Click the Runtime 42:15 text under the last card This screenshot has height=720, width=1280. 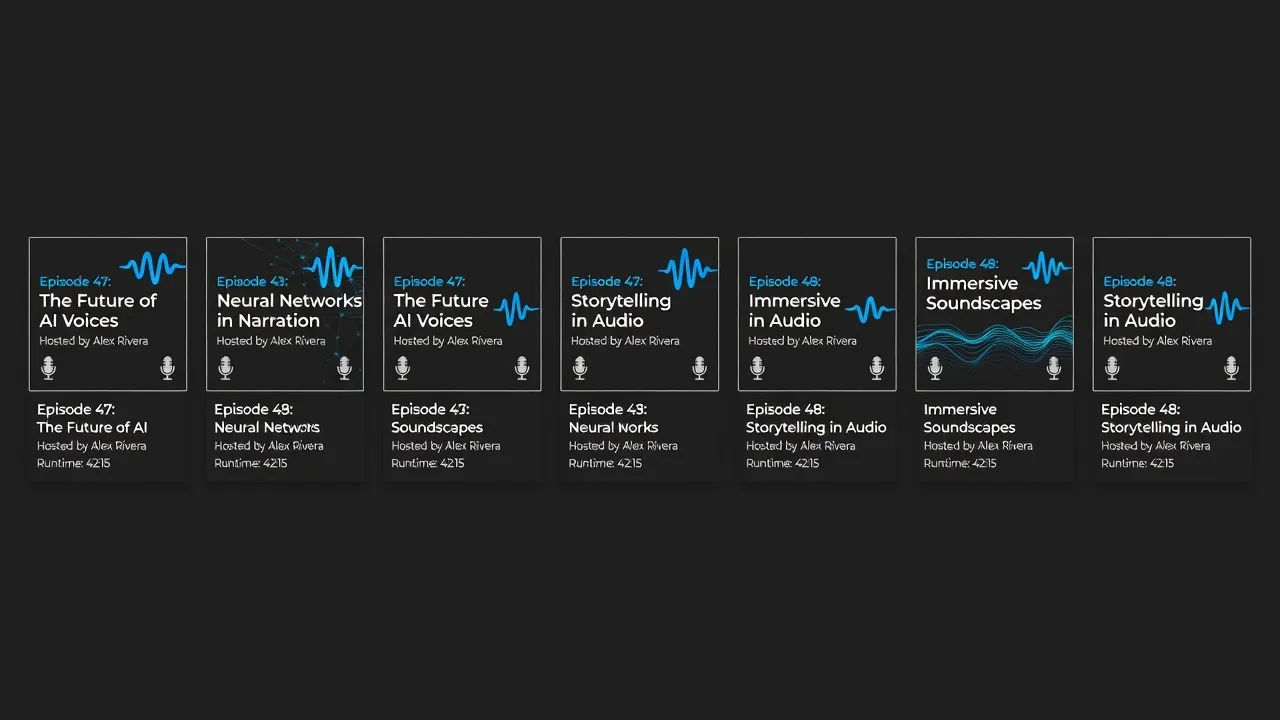(x=1137, y=463)
